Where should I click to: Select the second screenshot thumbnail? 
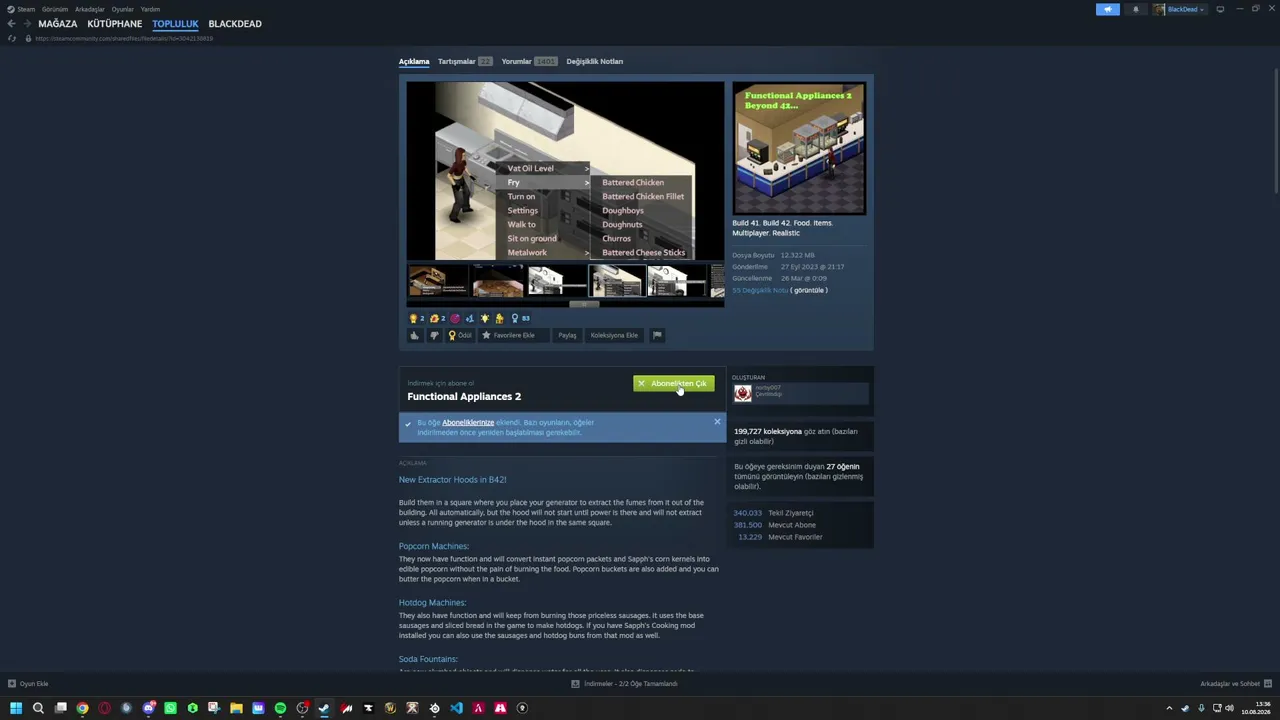[x=497, y=280]
